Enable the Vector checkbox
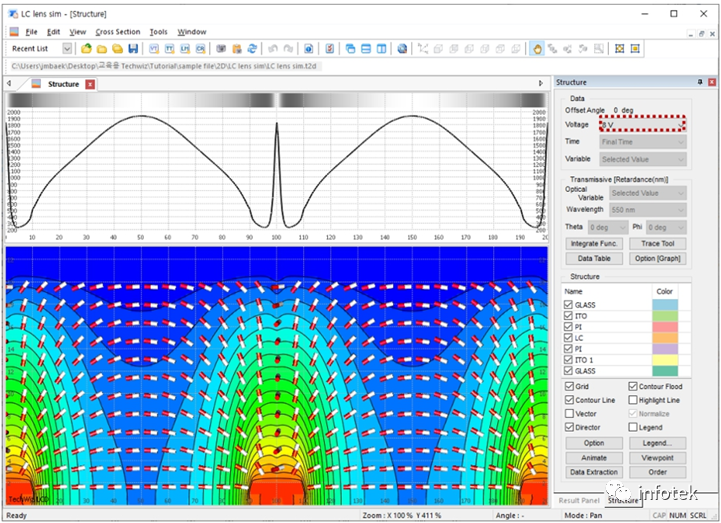The height and width of the screenshot is (523, 721). tap(569, 414)
